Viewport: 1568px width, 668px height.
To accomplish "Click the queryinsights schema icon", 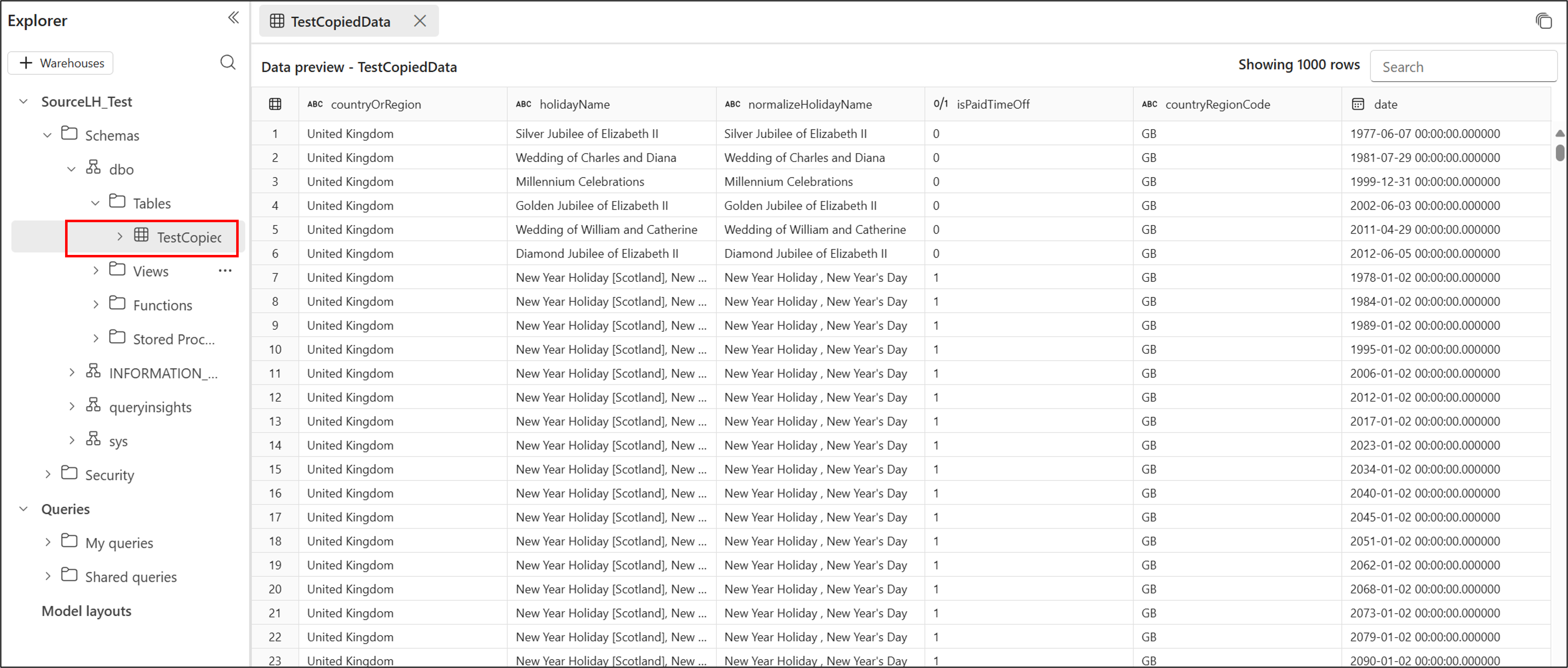I will [93, 406].
